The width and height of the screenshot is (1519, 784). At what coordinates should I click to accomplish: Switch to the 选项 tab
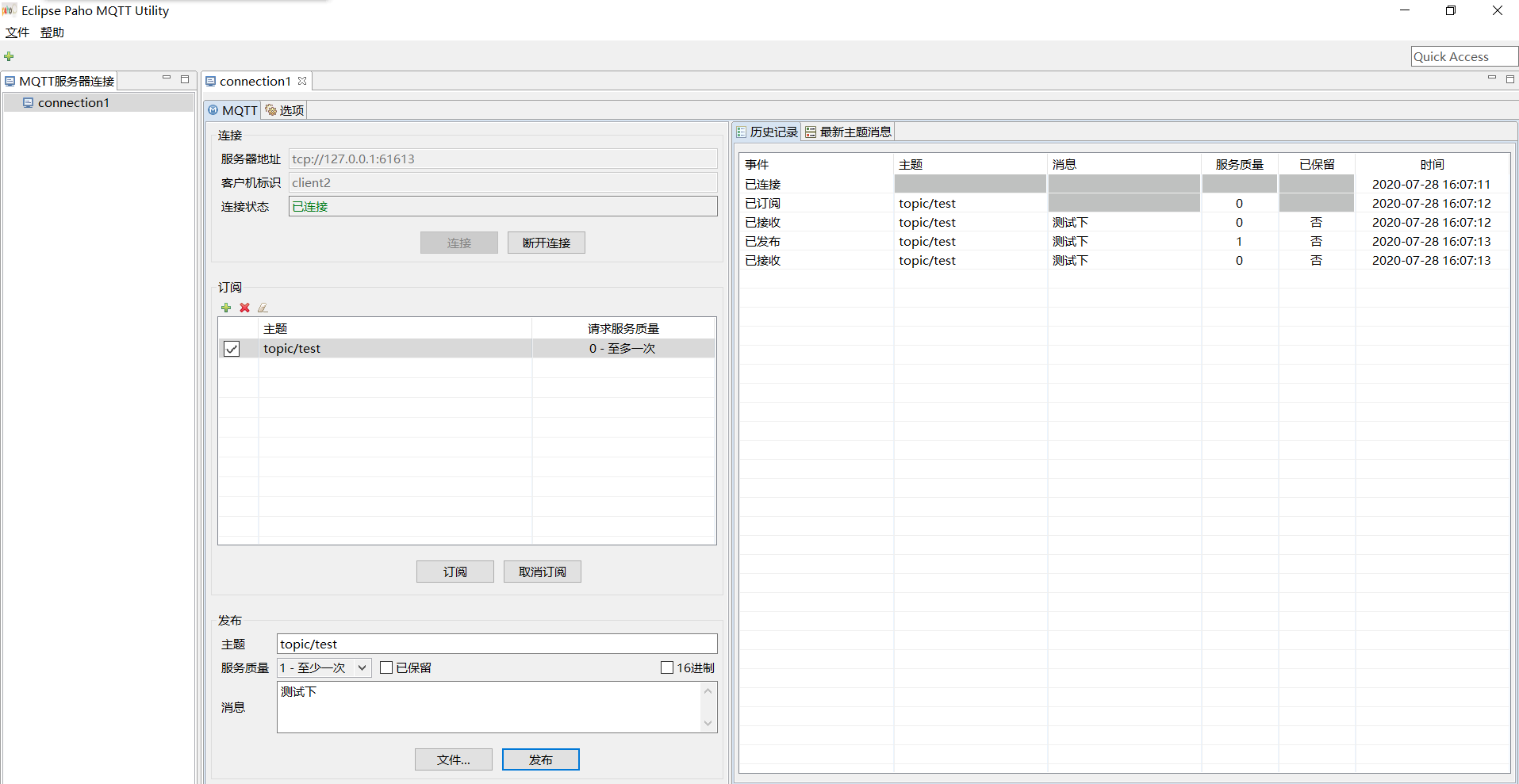click(285, 110)
